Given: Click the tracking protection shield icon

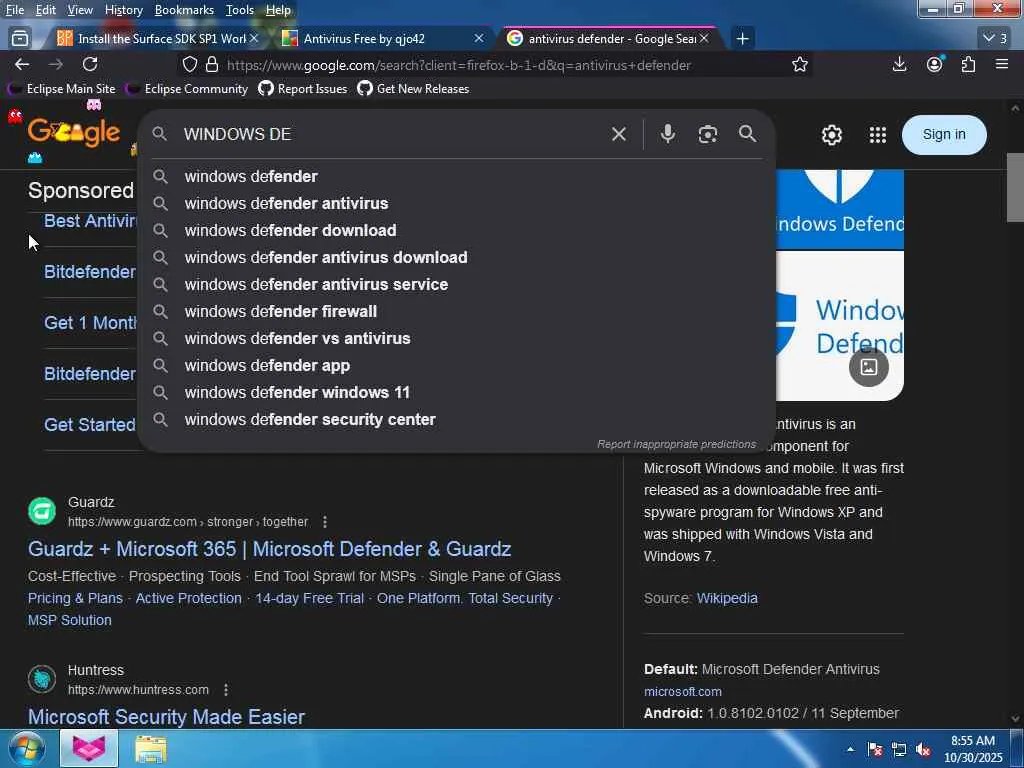Looking at the screenshot, I should click(x=189, y=65).
